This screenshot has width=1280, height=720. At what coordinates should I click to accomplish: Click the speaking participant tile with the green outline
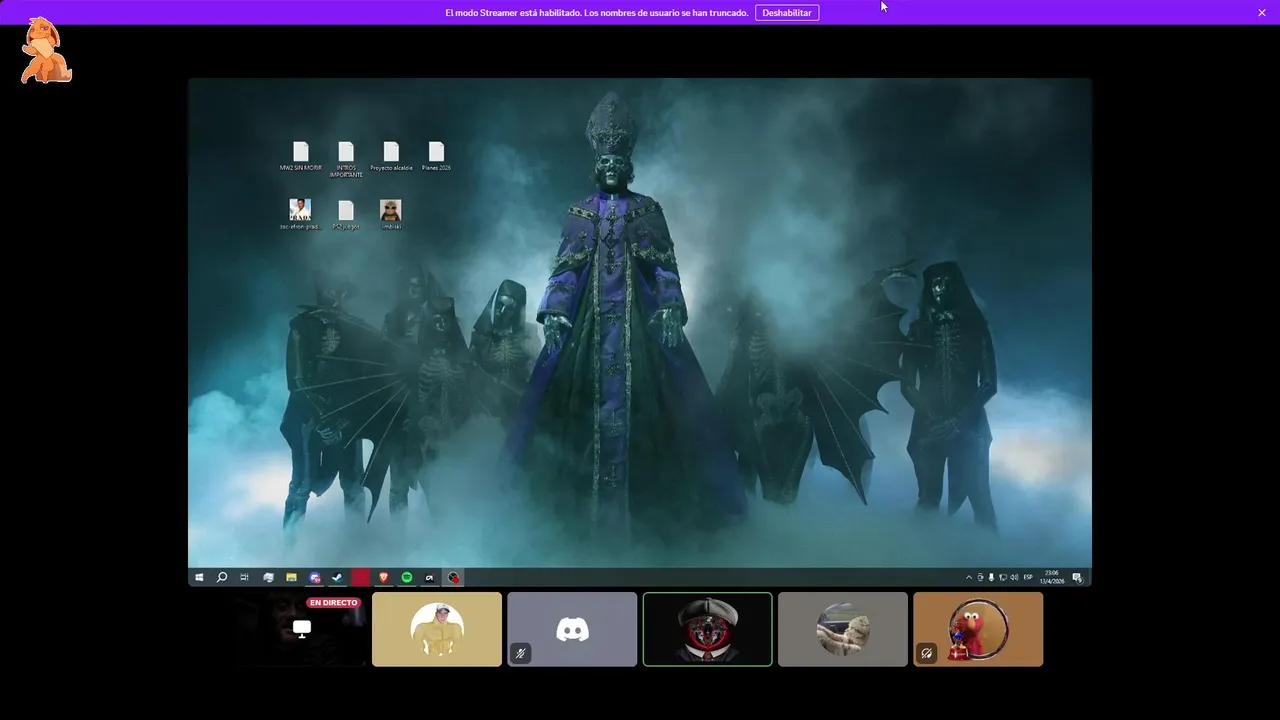(x=707, y=629)
